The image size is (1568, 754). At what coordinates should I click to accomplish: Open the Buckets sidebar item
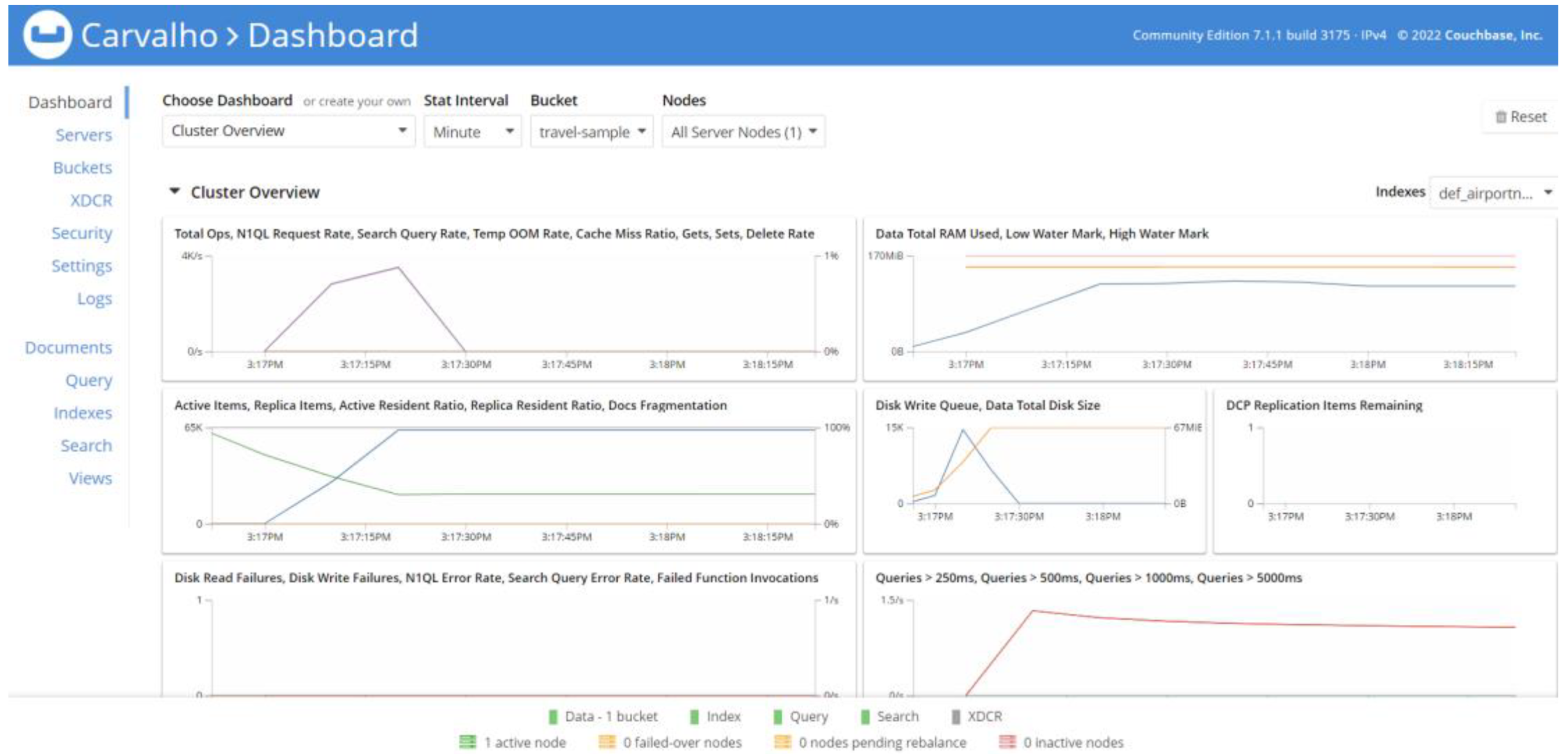(x=82, y=168)
